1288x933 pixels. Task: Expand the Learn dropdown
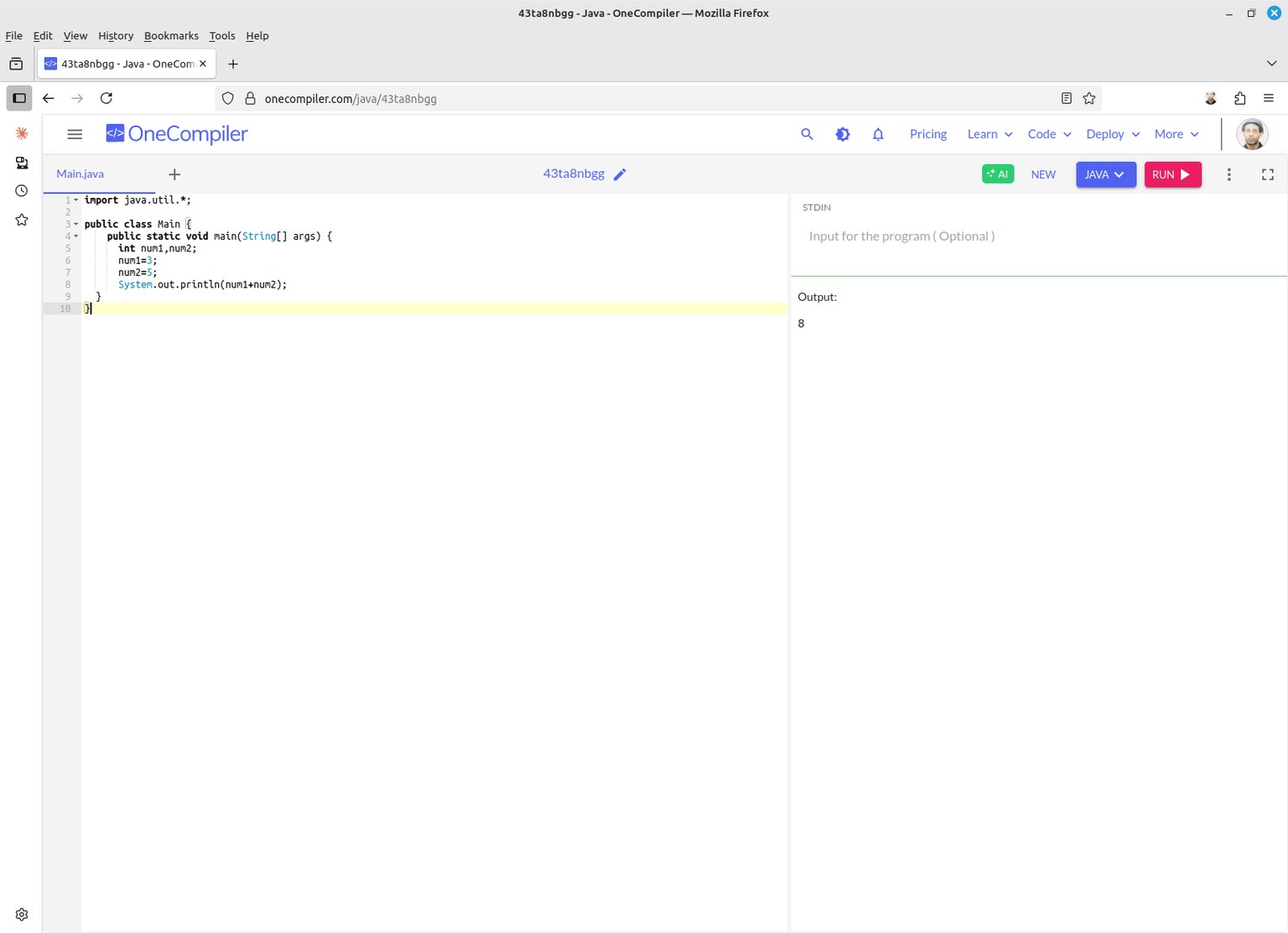click(x=989, y=134)
